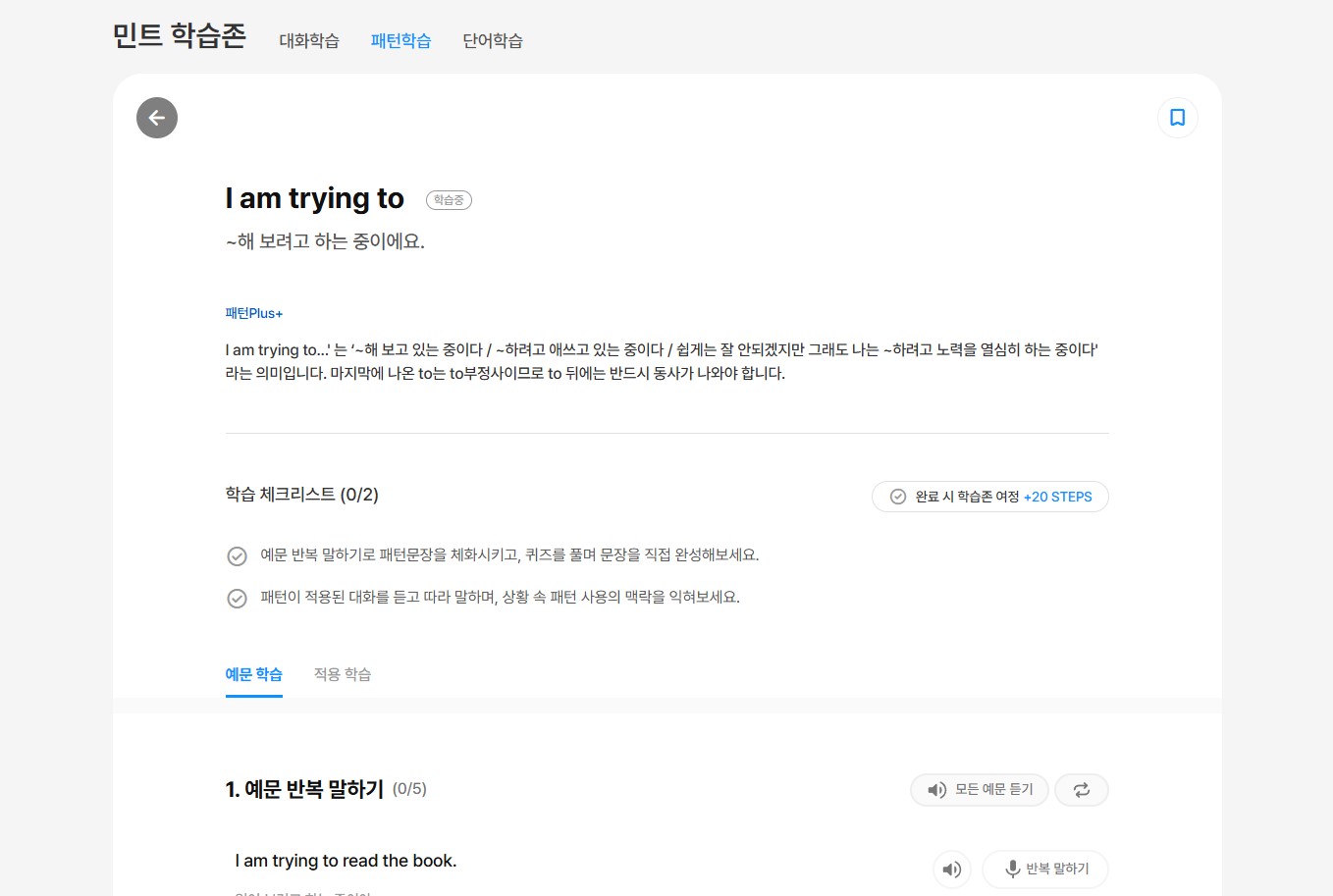
Task: Click the 학습중 status badge
Action: (449, 200)
